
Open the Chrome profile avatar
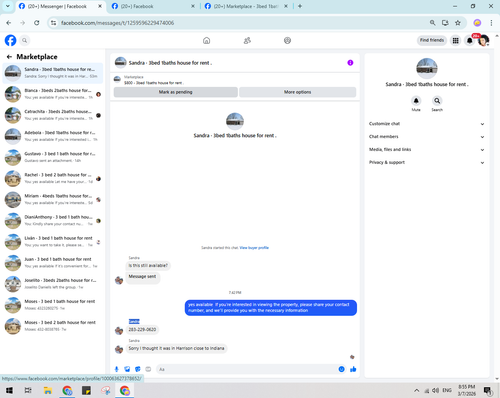click(x=477, y=23)
